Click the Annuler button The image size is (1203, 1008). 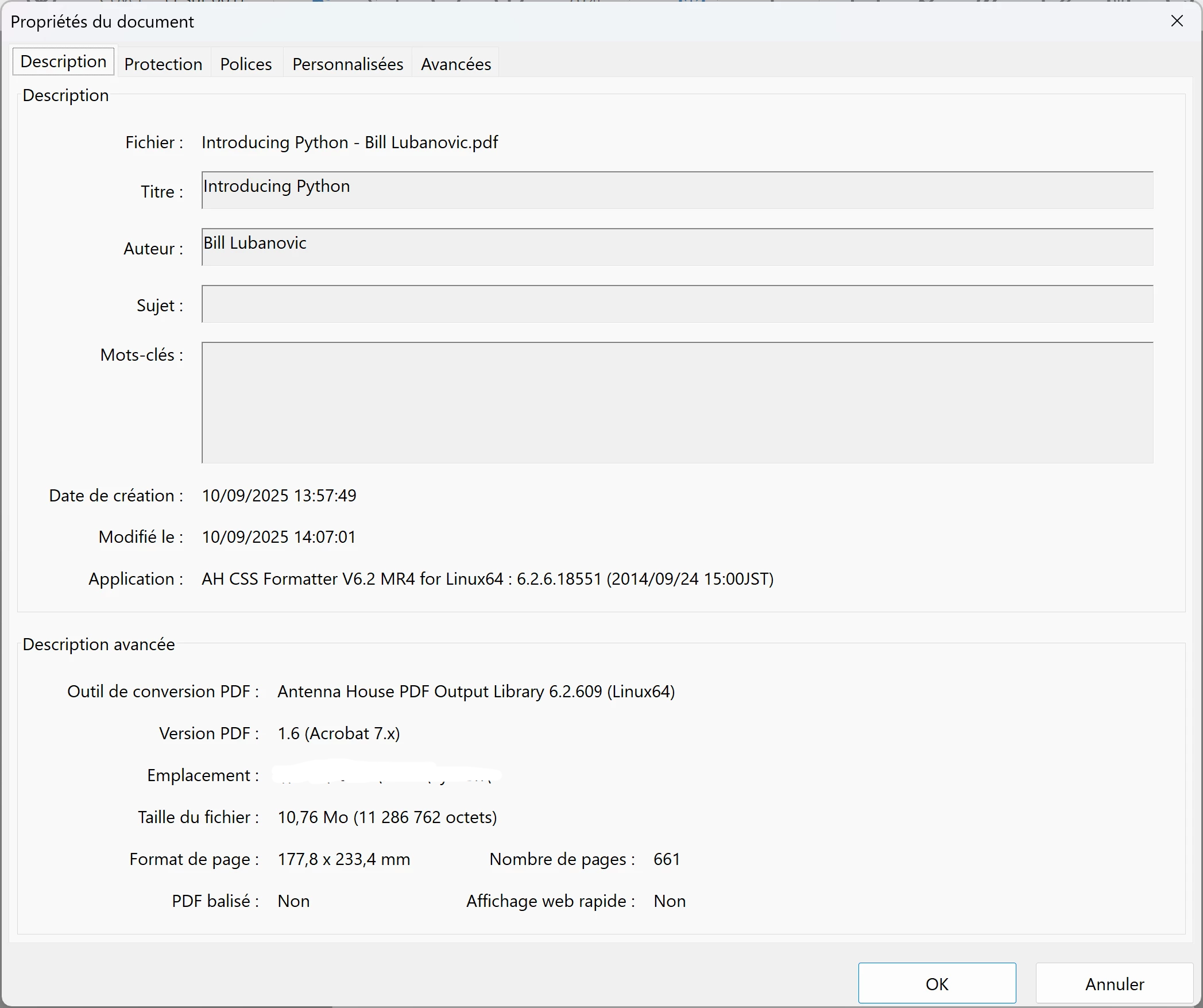click(1114, 984)
